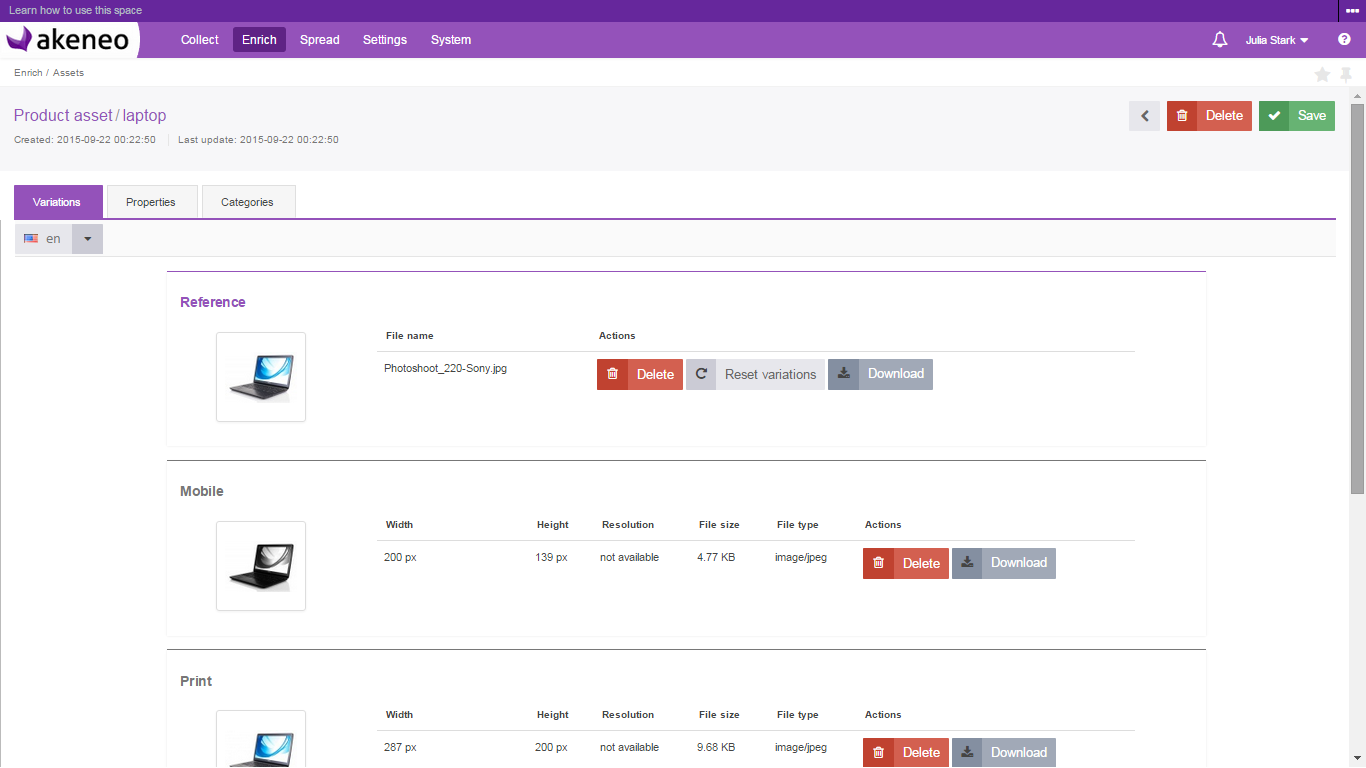Download the Reference file

[880, 374]
